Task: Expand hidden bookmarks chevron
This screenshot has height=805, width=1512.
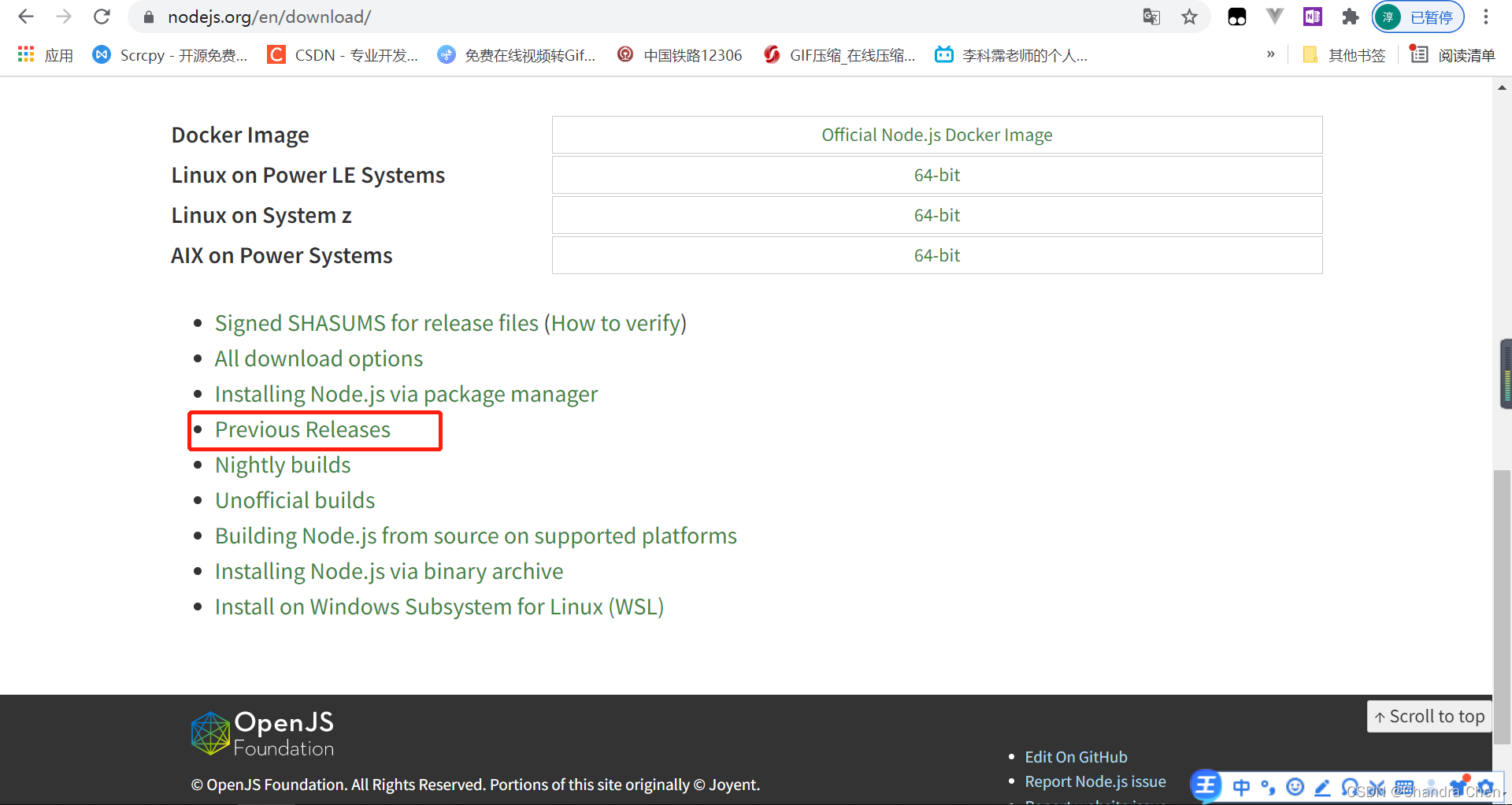Action: click(x=1270, y=54)
